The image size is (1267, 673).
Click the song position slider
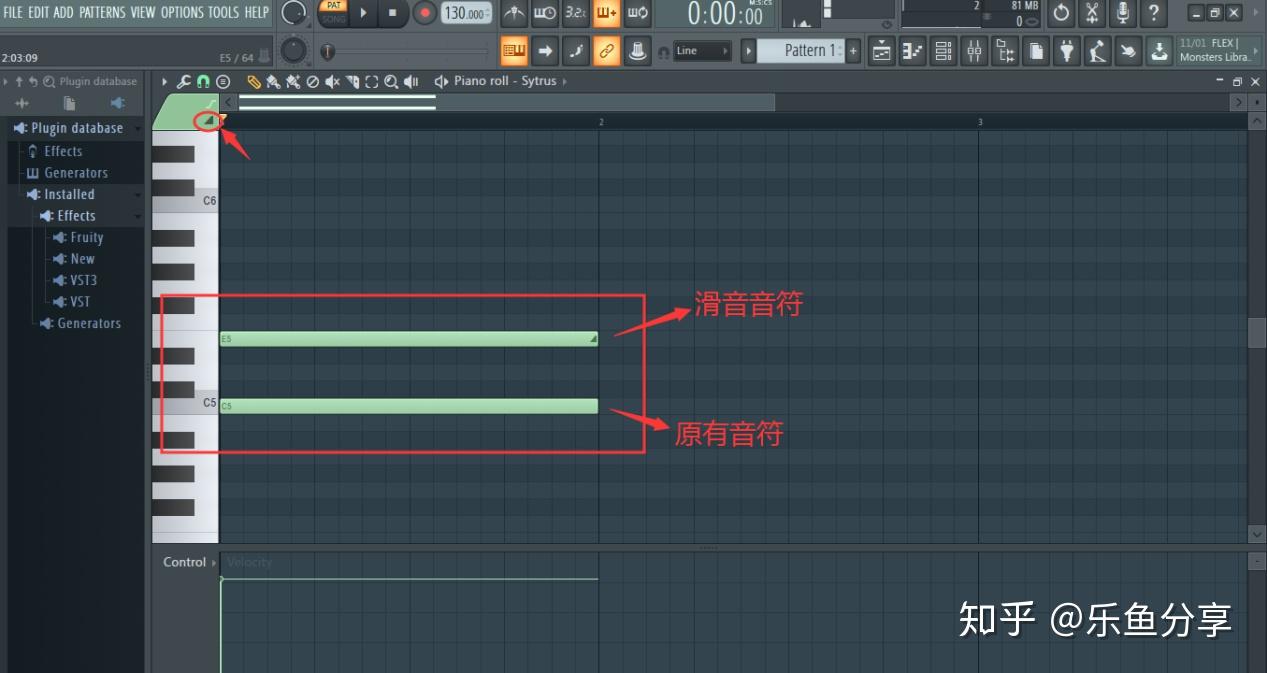click(x=408, y=51)
